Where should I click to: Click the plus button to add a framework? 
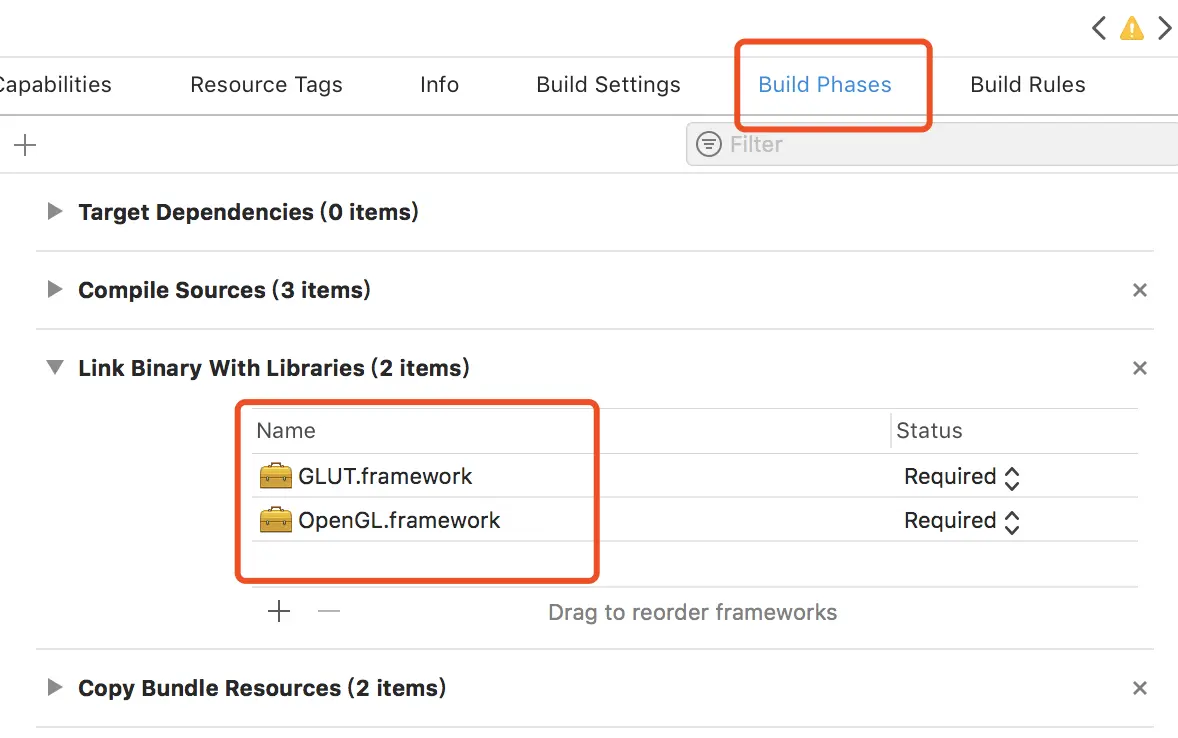click(279, 611)
